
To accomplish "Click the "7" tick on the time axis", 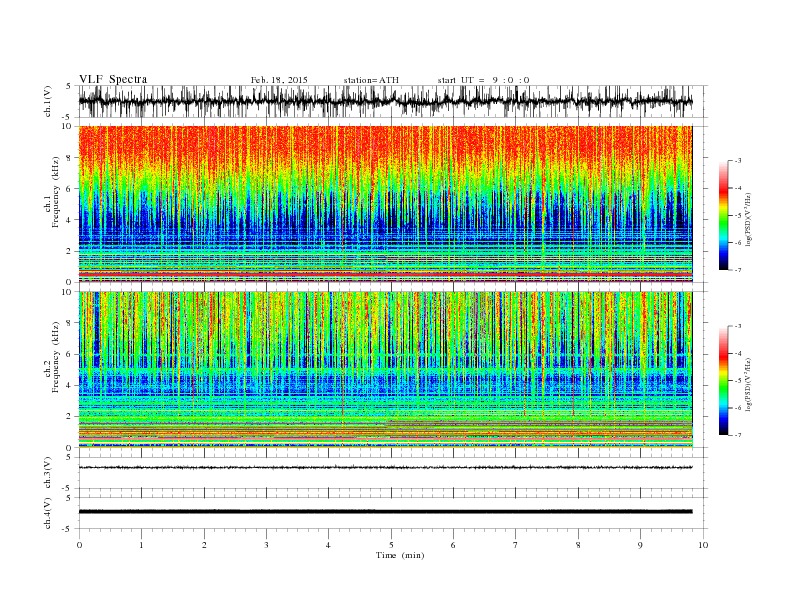I will 516,545.
